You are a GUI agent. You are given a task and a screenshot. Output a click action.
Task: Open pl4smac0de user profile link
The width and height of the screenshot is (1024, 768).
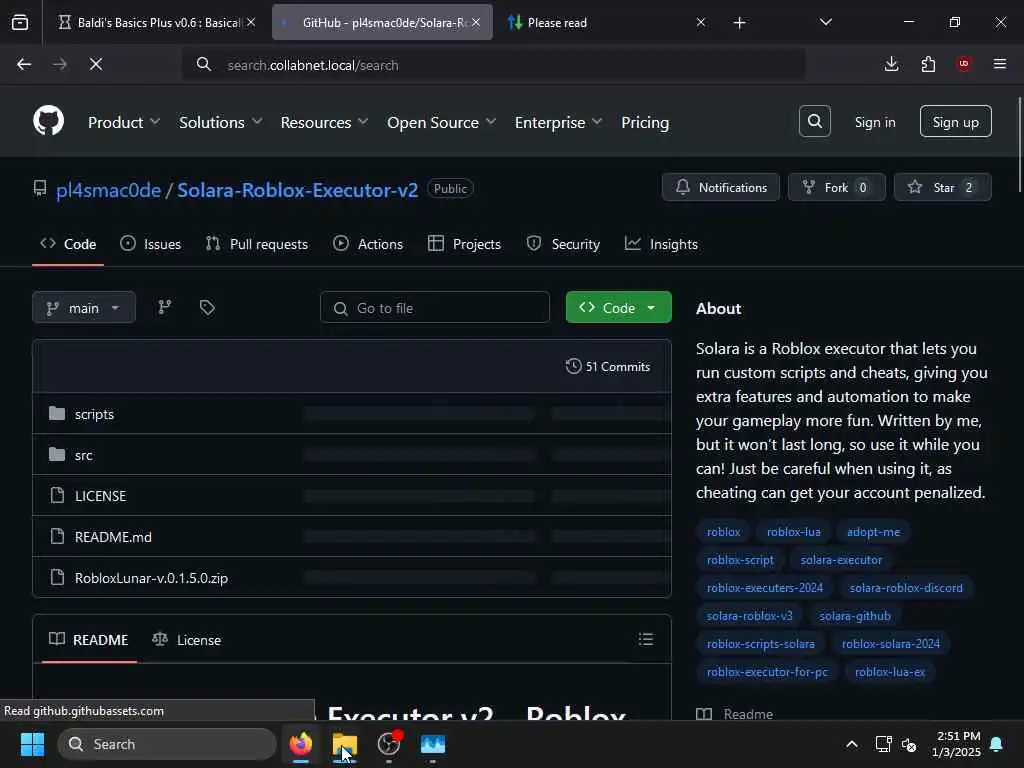[x=108, y=189]
